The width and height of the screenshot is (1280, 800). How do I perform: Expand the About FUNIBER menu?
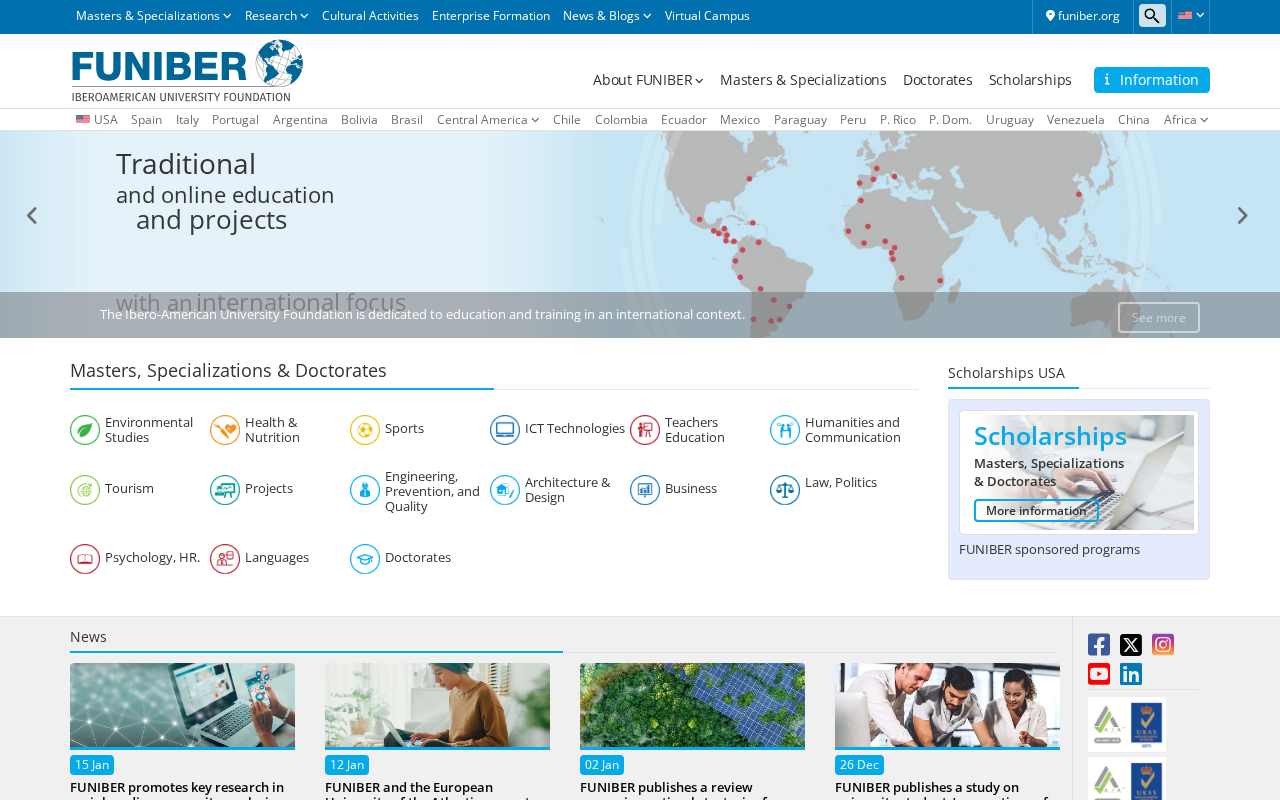pos(648,80)
